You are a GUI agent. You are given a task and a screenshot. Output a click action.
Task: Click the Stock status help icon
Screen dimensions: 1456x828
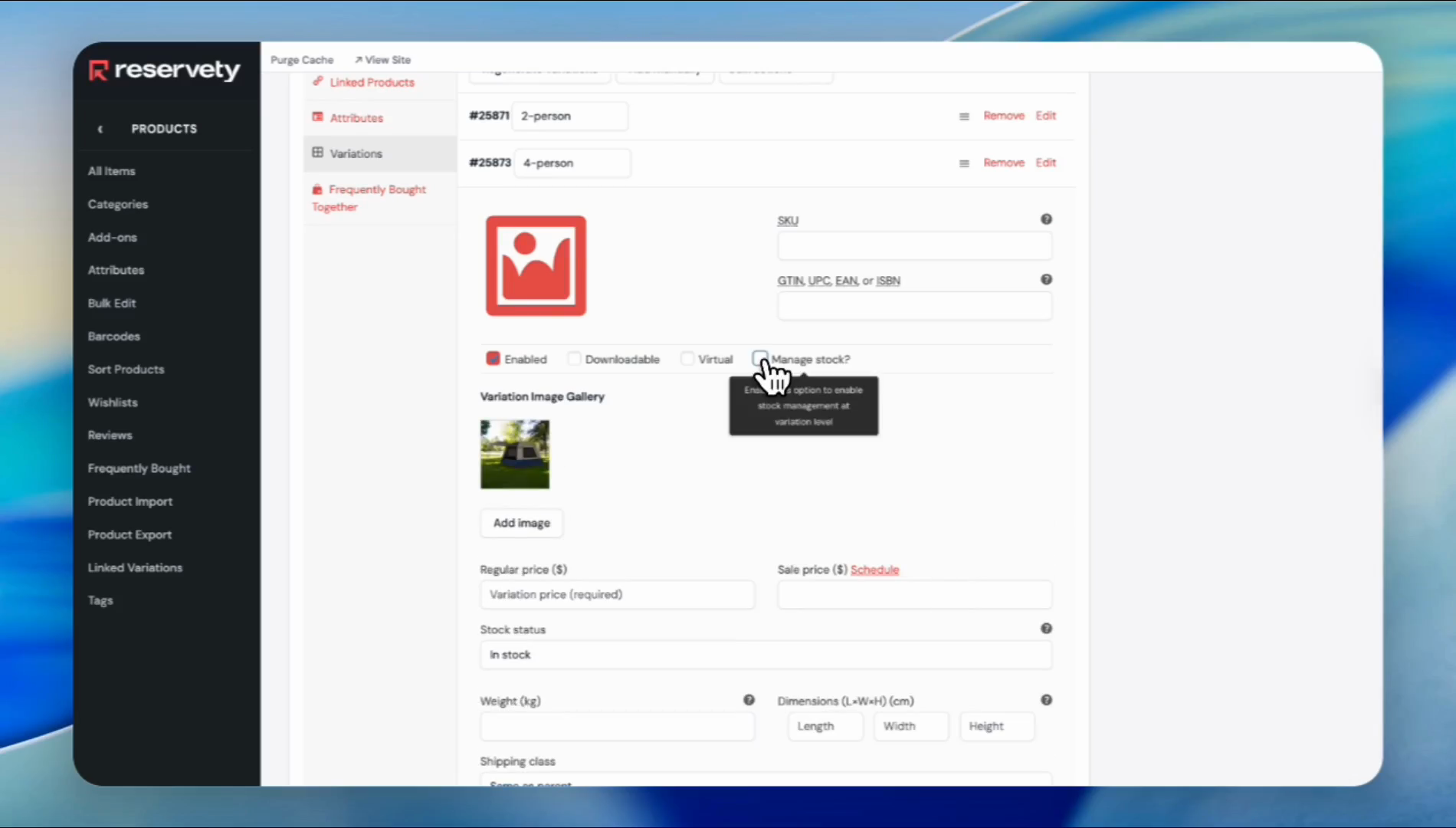[1046, 629]
